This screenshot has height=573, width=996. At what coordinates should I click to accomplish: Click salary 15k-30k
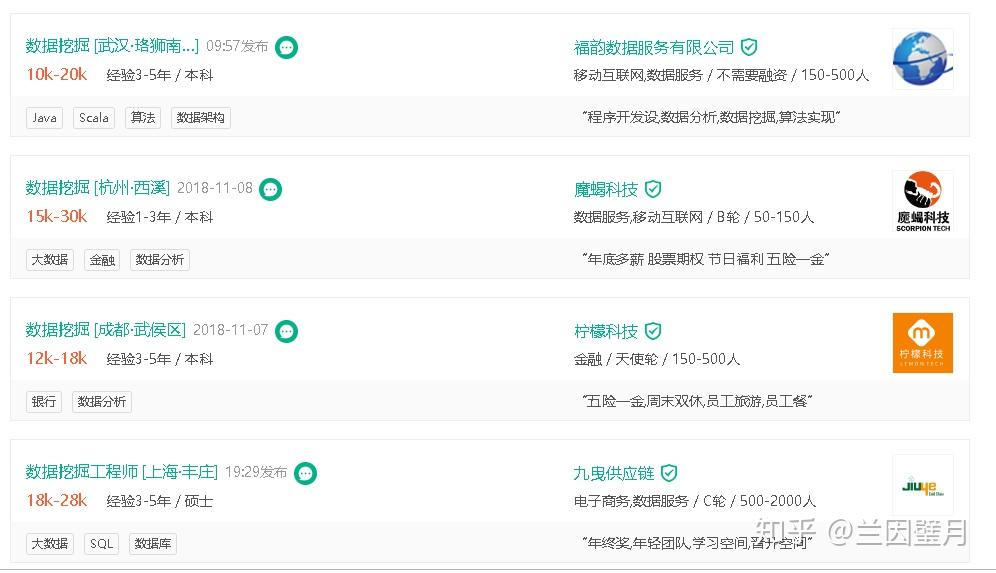tap(57, 217)
